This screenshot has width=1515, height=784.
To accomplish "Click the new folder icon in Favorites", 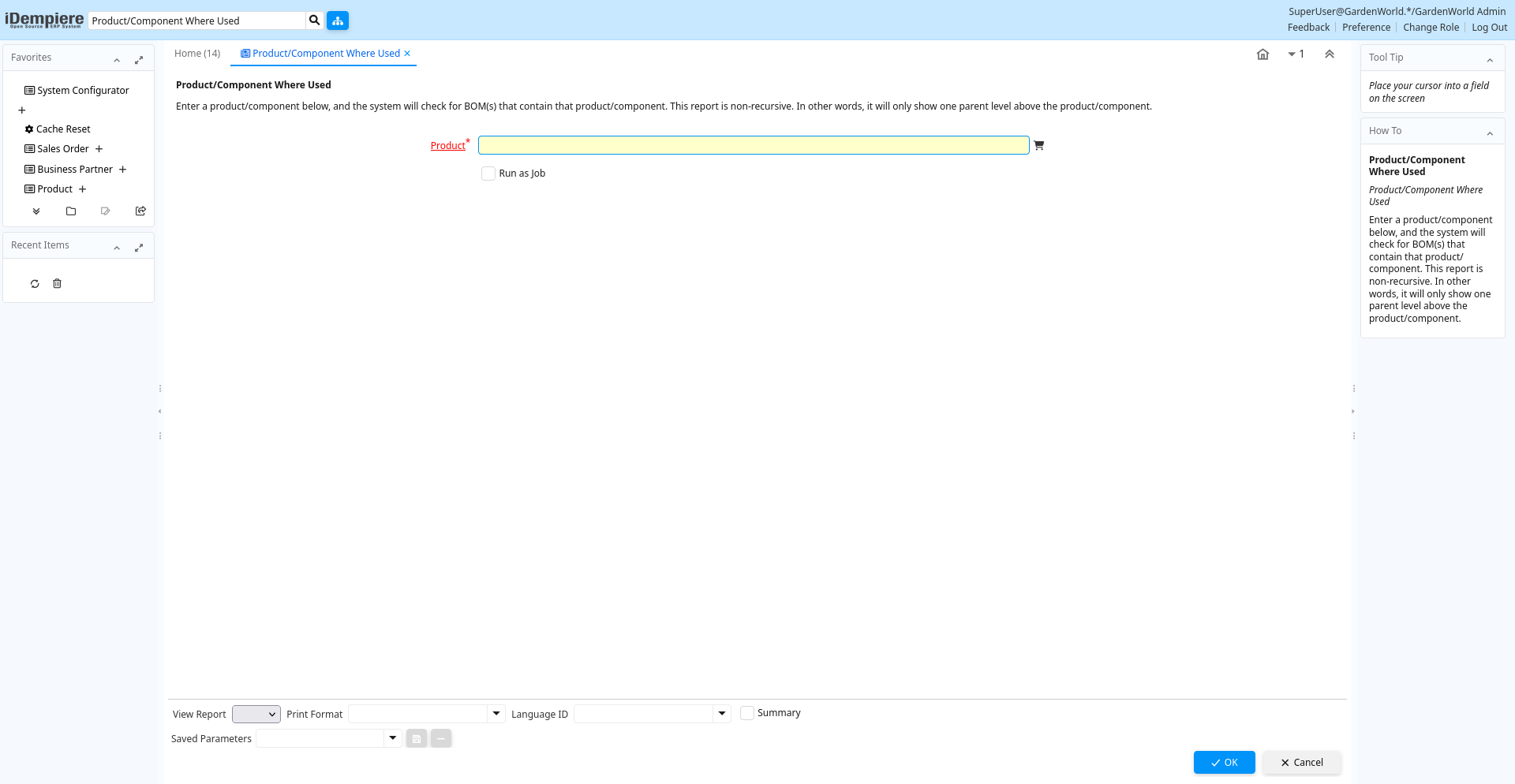I will tap(71, 211).
